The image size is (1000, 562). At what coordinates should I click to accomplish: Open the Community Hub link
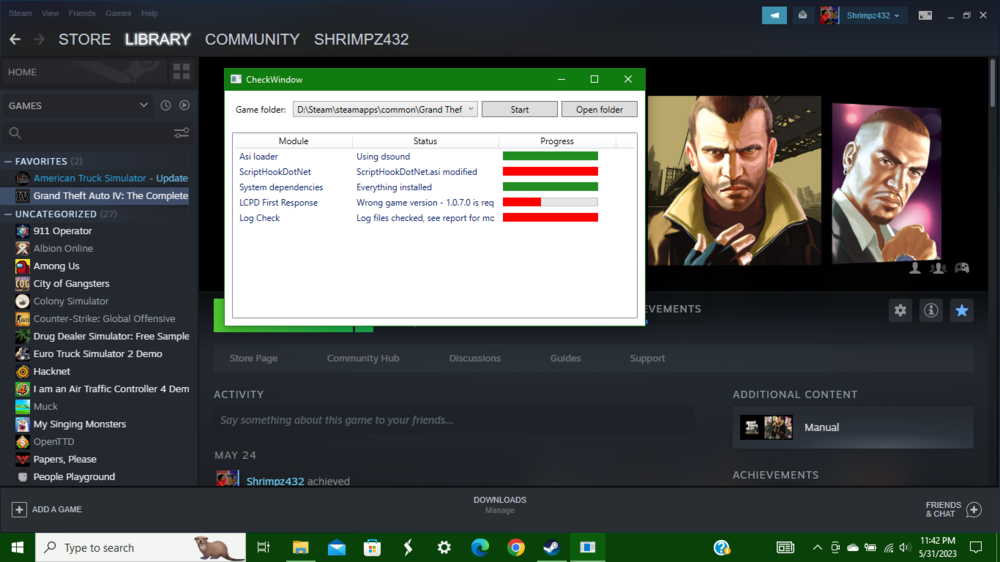point(363,358)
